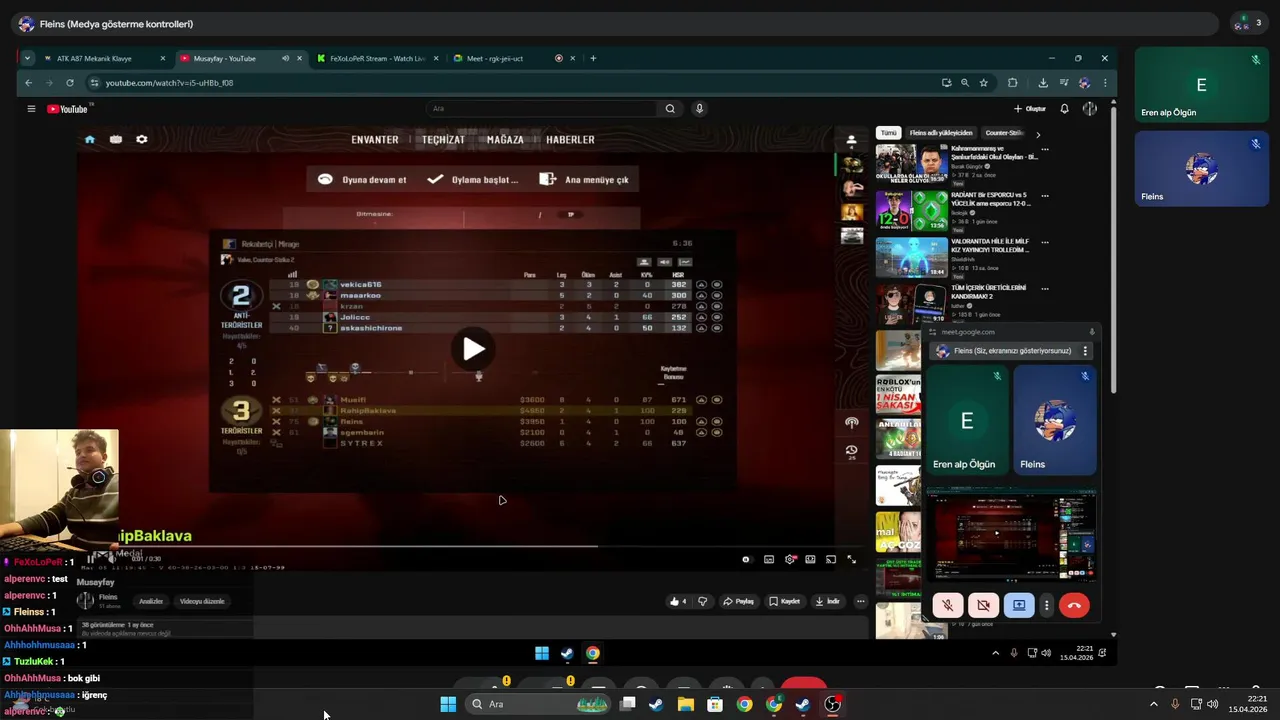Like the video
The height and width of the screenshot is (720, 1280).
point(678,601)
